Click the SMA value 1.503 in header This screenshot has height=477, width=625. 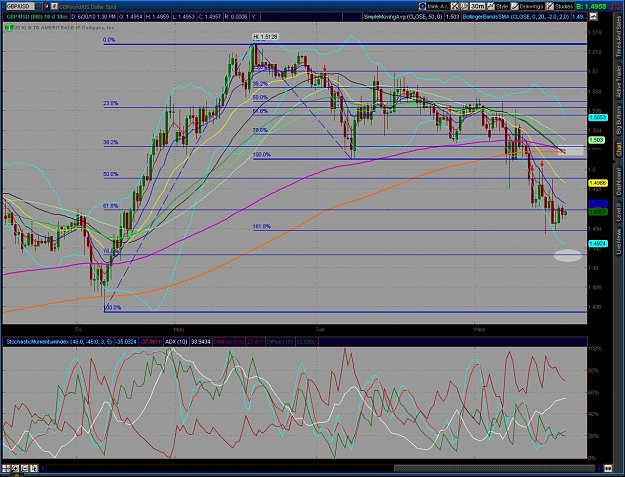452,17
